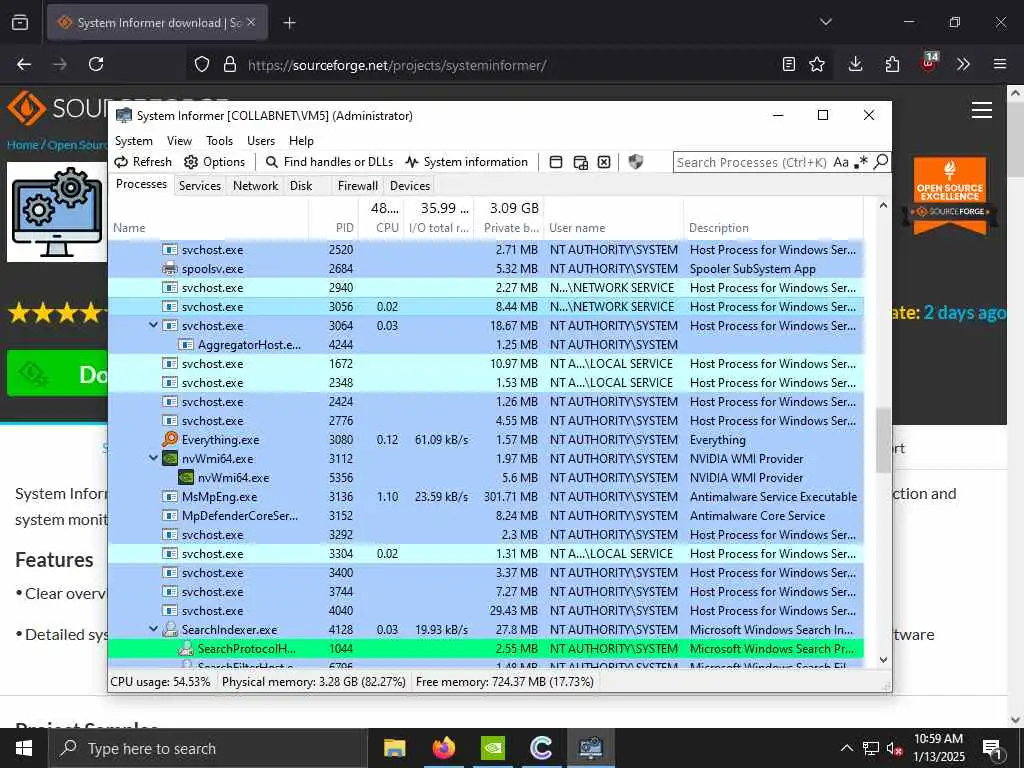
Task: Toggle regex search option
Action: point(861,162)
